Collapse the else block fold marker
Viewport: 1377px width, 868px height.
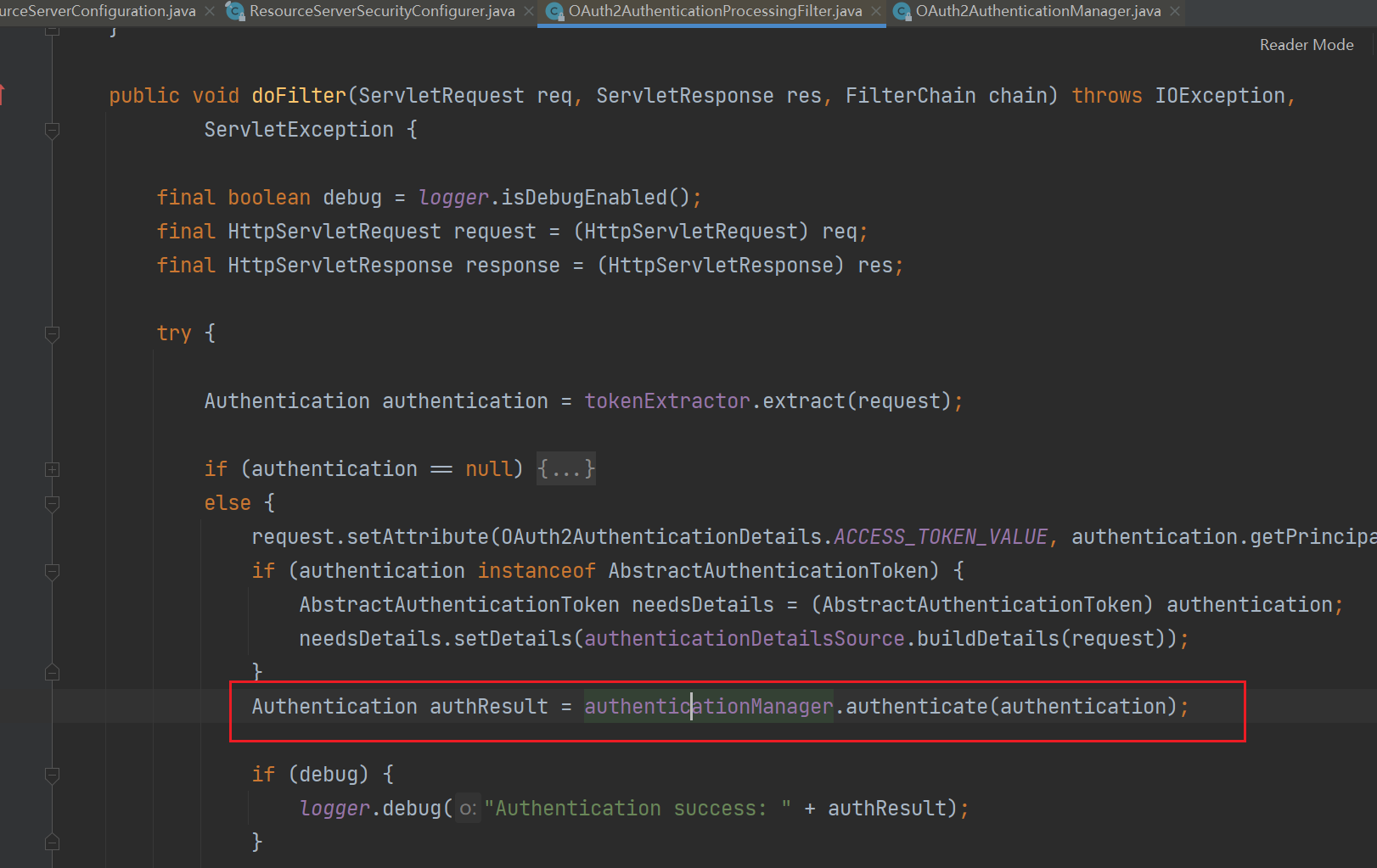click(52, 503)
